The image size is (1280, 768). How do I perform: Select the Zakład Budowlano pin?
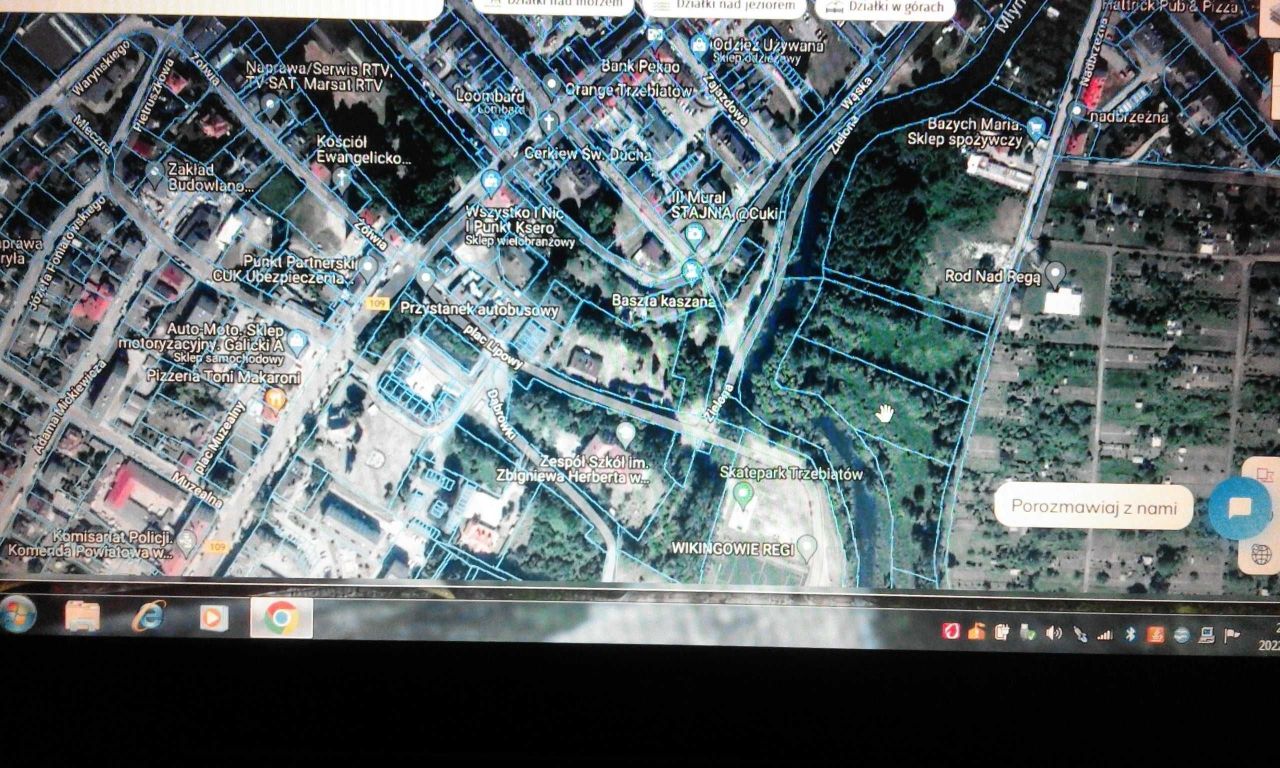click(154, 171)
